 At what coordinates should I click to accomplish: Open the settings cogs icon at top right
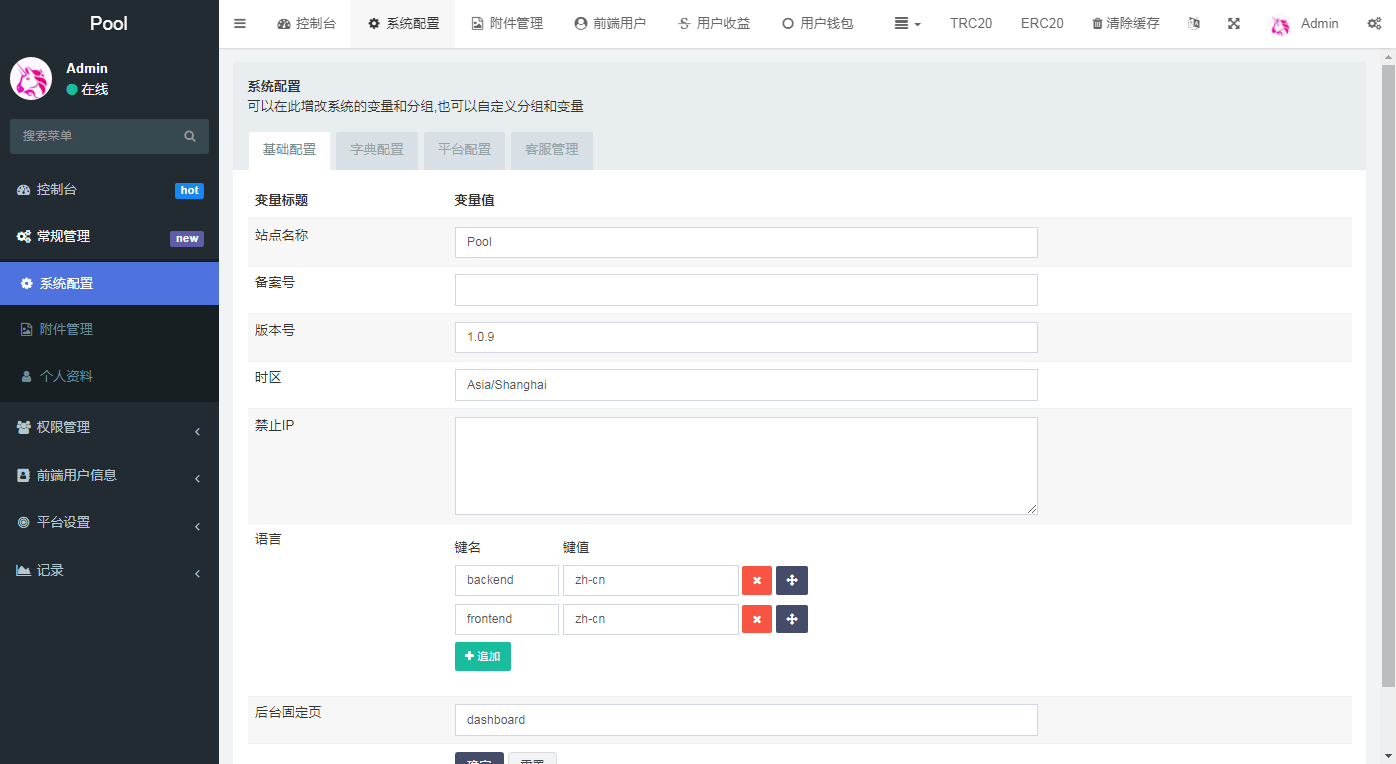pos(1374,23)
